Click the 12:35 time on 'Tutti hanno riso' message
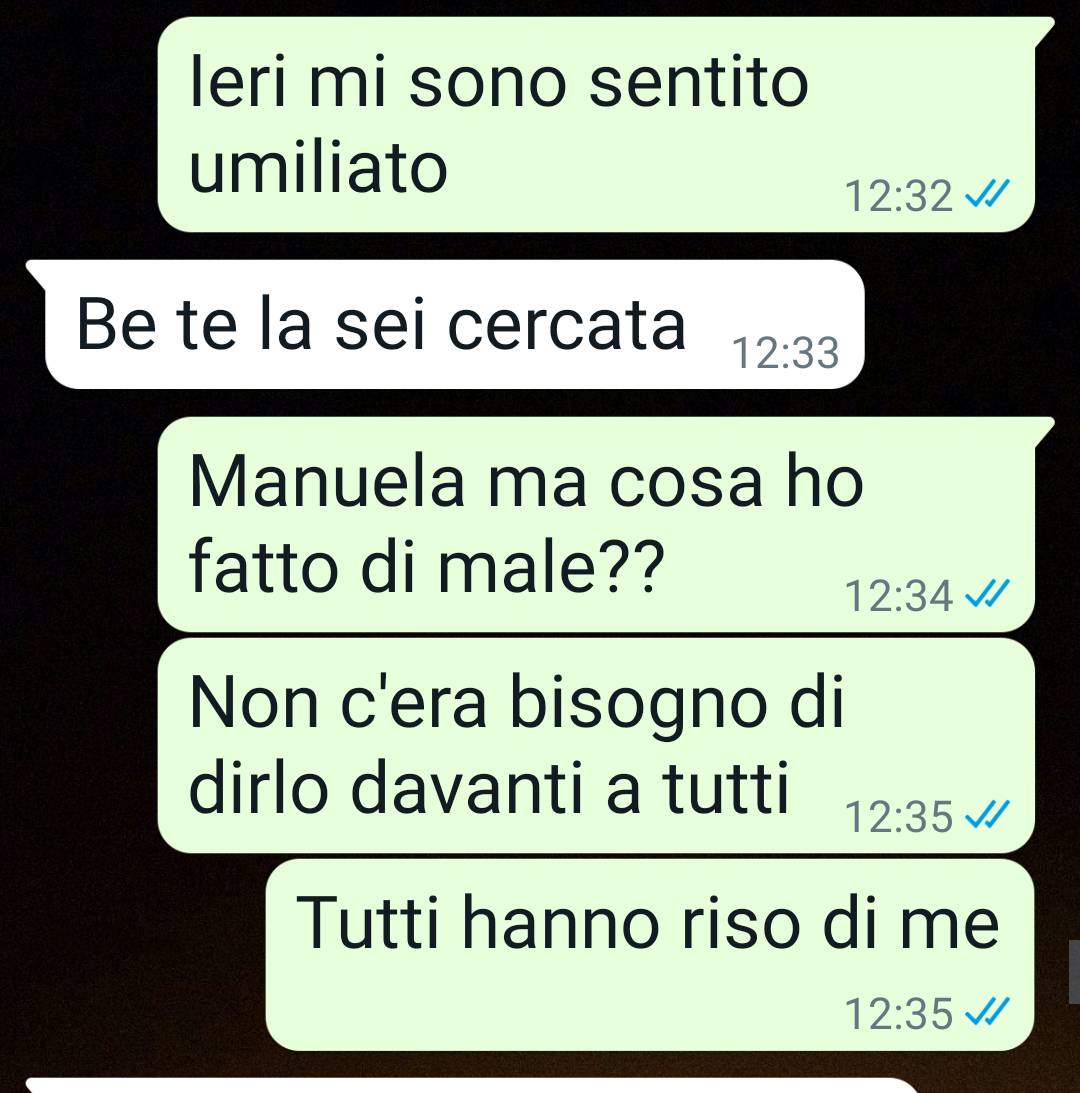The height and width of the screenshot is (1093, 1080). [898, 1014]
